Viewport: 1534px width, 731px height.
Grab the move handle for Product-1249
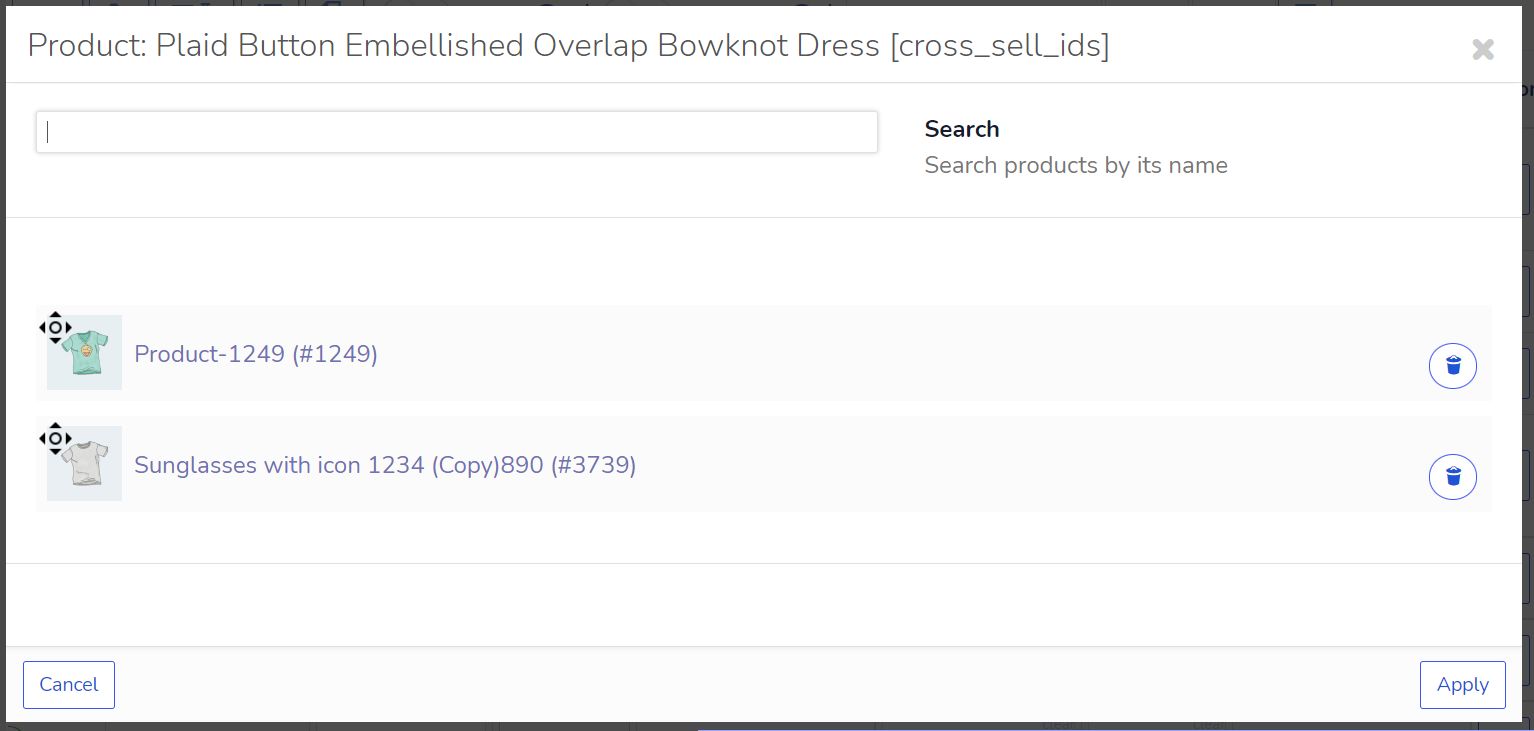pyautogui.click(x=55, y=327)
